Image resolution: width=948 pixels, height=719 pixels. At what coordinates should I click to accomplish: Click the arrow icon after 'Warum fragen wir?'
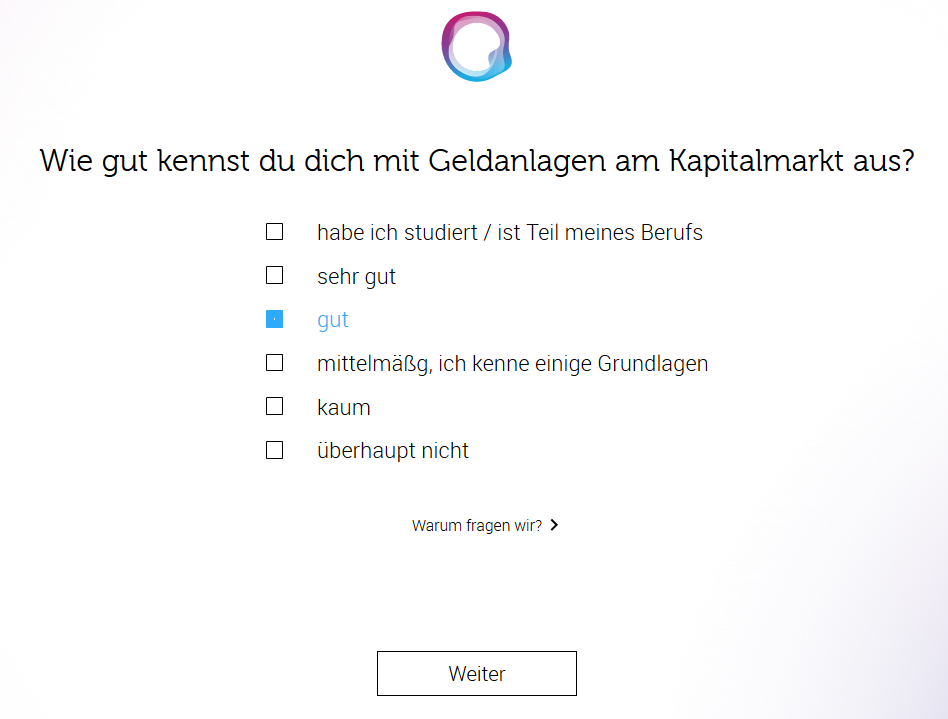(556, 525)
